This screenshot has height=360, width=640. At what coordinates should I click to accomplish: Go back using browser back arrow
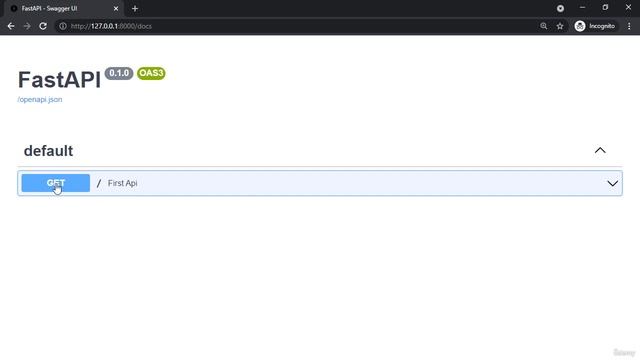[x=11, y=26]
